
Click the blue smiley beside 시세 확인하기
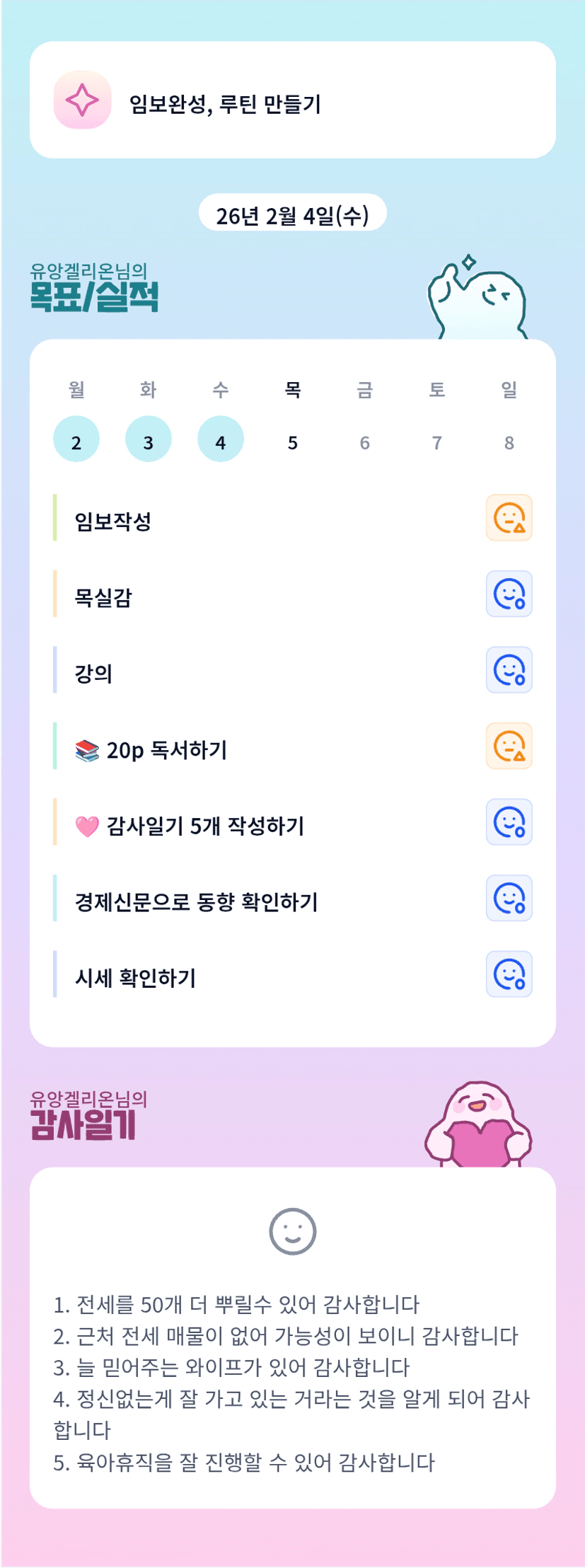pyautogui.click(x=509, y=974)
